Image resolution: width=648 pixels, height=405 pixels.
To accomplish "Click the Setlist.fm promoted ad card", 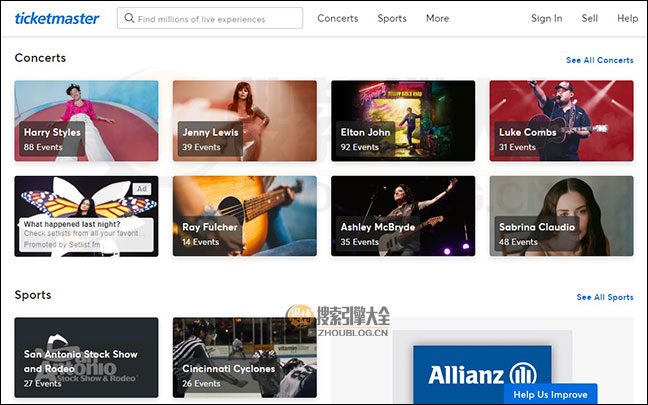I will [86, 216].
